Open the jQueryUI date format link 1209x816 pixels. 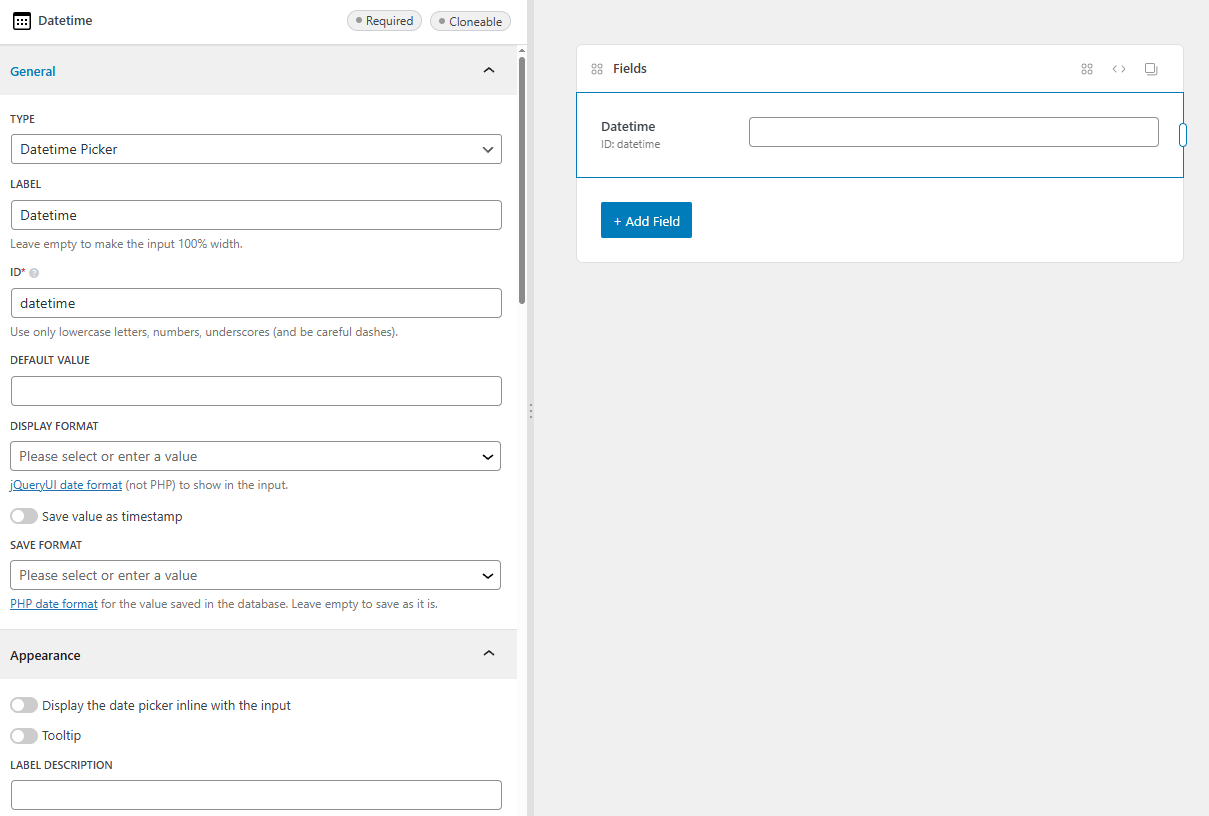[x=65, y=484]
